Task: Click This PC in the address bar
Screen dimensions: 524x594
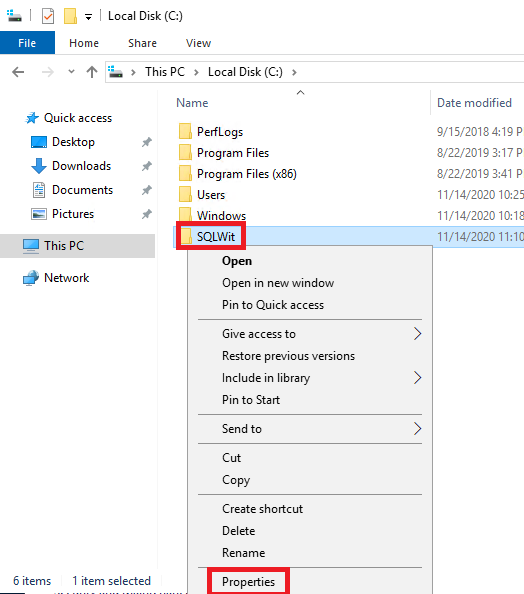Action: (165, 72)
